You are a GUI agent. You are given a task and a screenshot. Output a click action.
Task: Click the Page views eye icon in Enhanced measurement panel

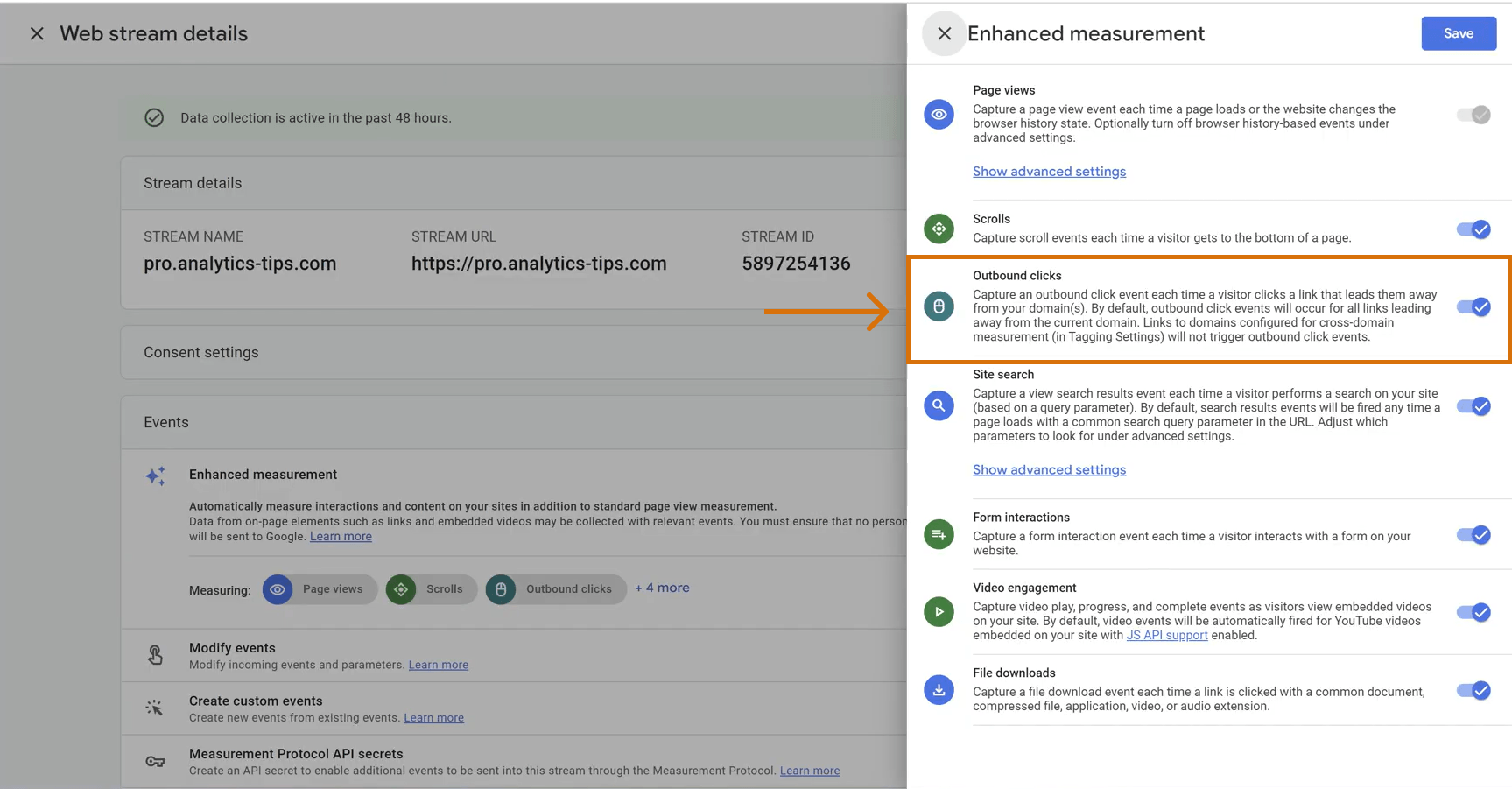[x=939, y=115]
